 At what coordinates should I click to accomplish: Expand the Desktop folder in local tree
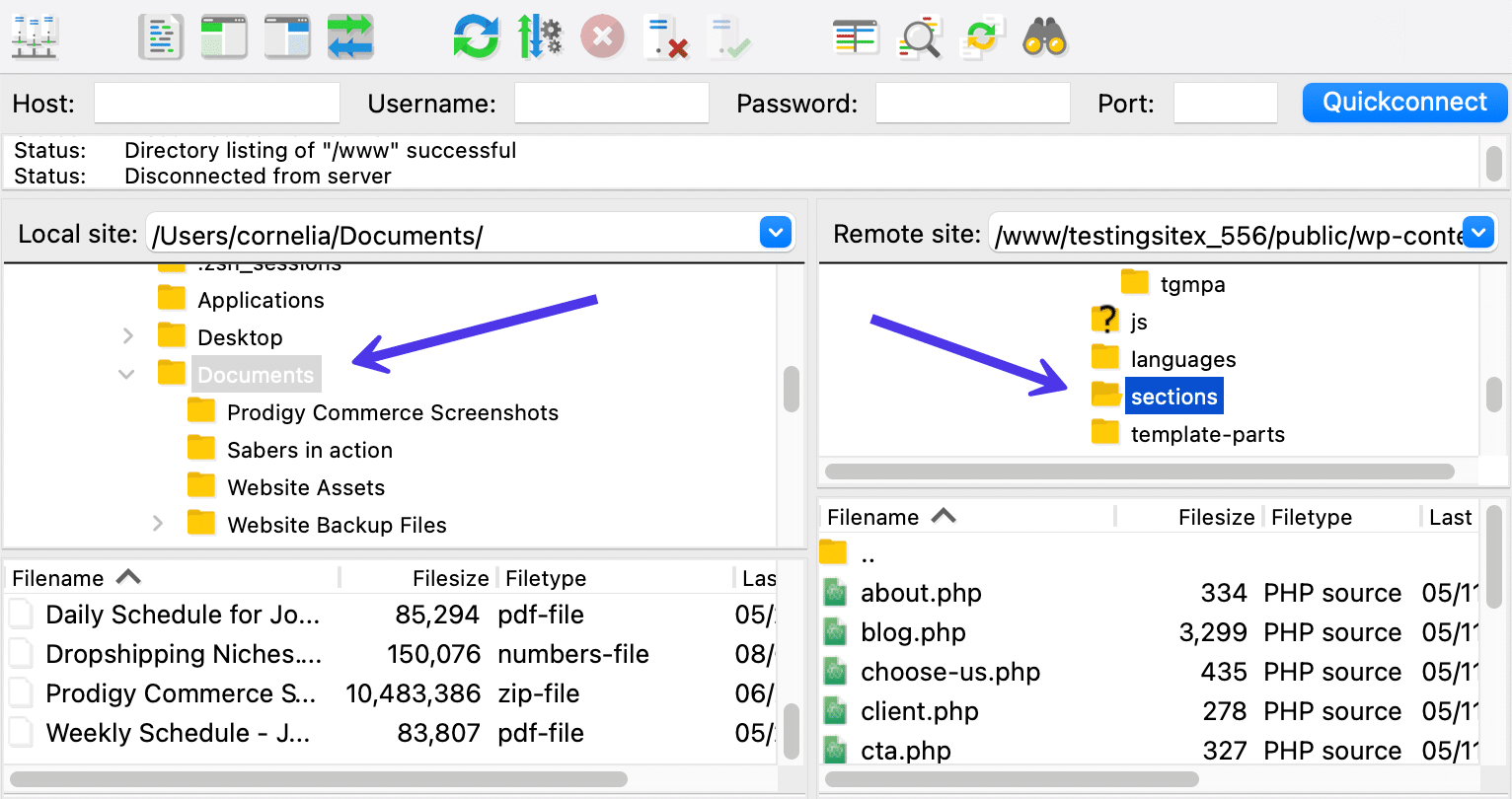(x=127, y=336)
